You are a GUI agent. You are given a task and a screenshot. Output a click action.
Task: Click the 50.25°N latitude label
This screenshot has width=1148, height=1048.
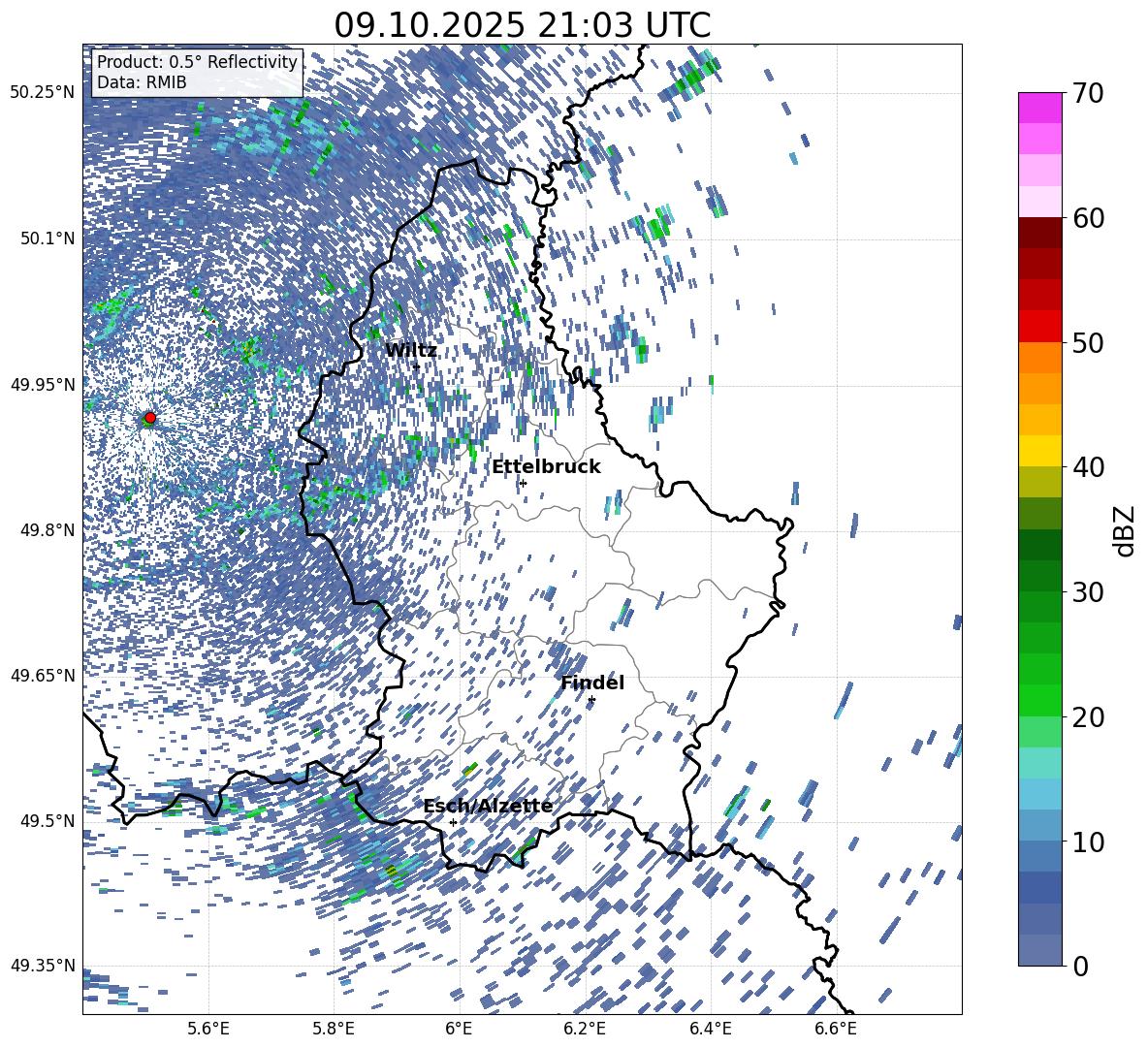(42, 93)
